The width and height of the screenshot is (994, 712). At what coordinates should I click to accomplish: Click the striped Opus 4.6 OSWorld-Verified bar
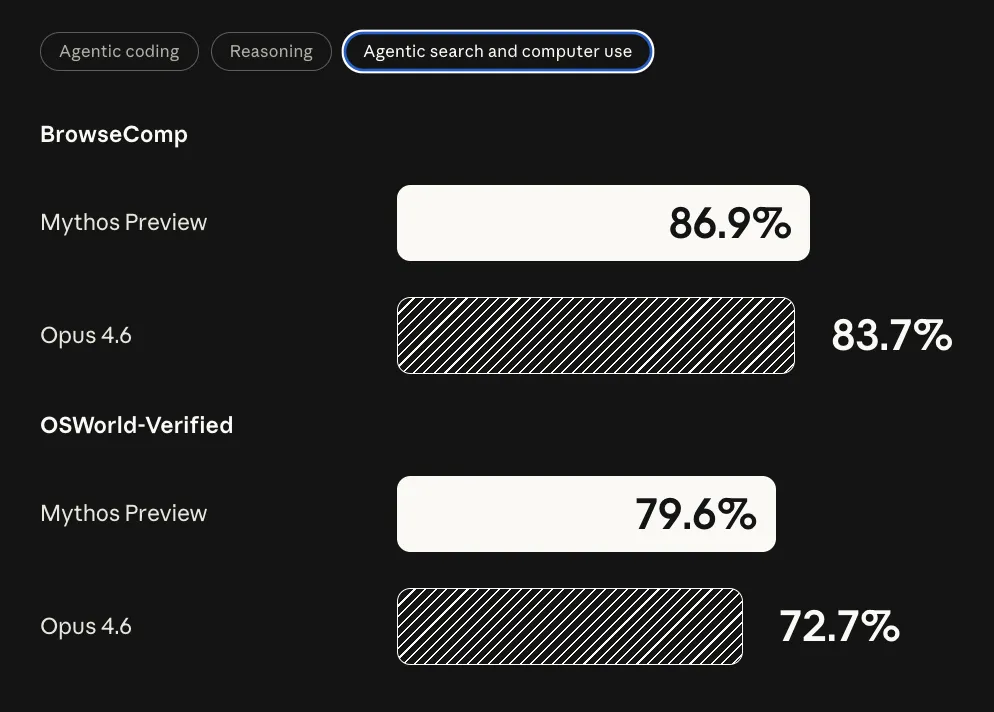click(x=569, y=626)
